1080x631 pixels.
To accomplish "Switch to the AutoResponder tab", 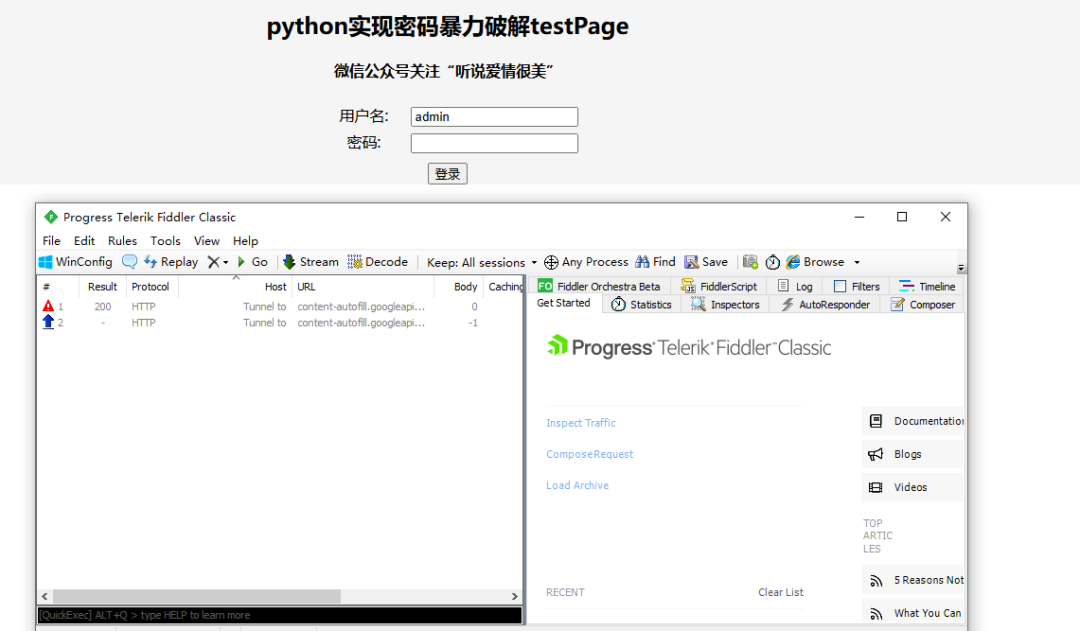I will [x=825, y=304].
